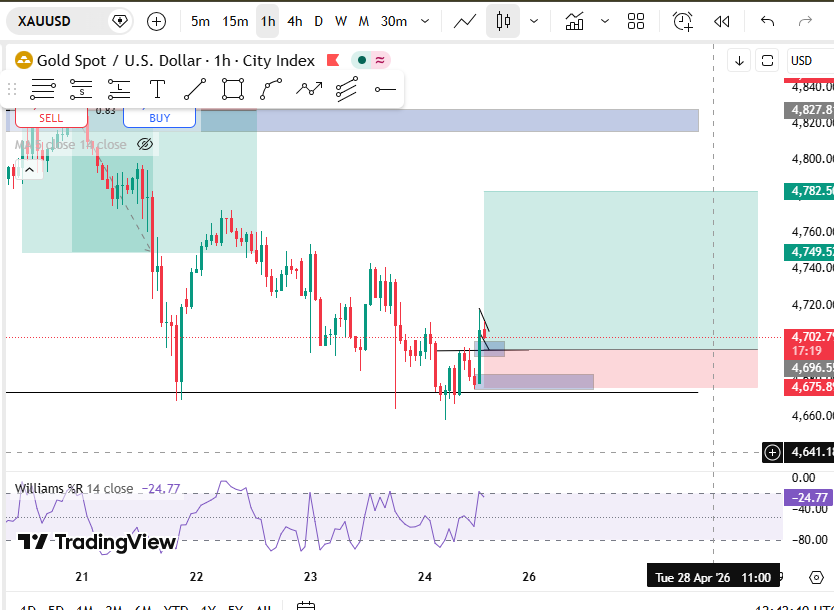The width and height of the screenshot is (834, 610).
Task: Create a new alert with the clock icon
Action: pos(682,21)
